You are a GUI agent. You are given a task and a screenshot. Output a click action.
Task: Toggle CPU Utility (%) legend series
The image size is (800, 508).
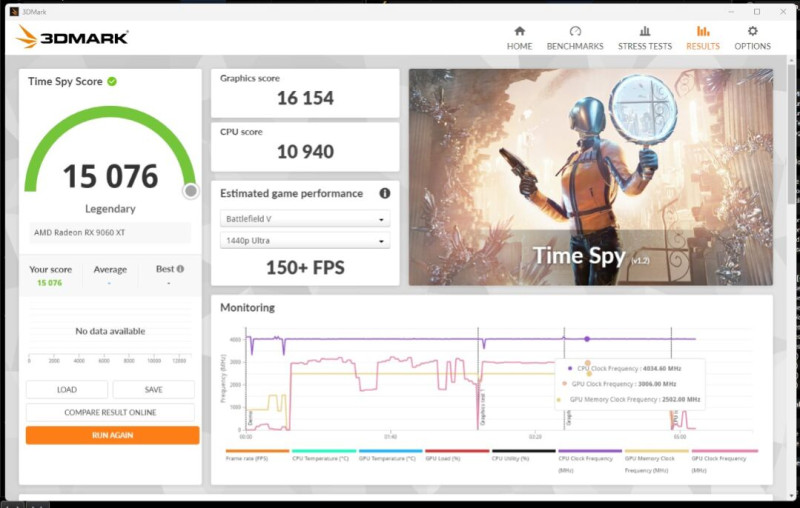[x=523, y=455]
